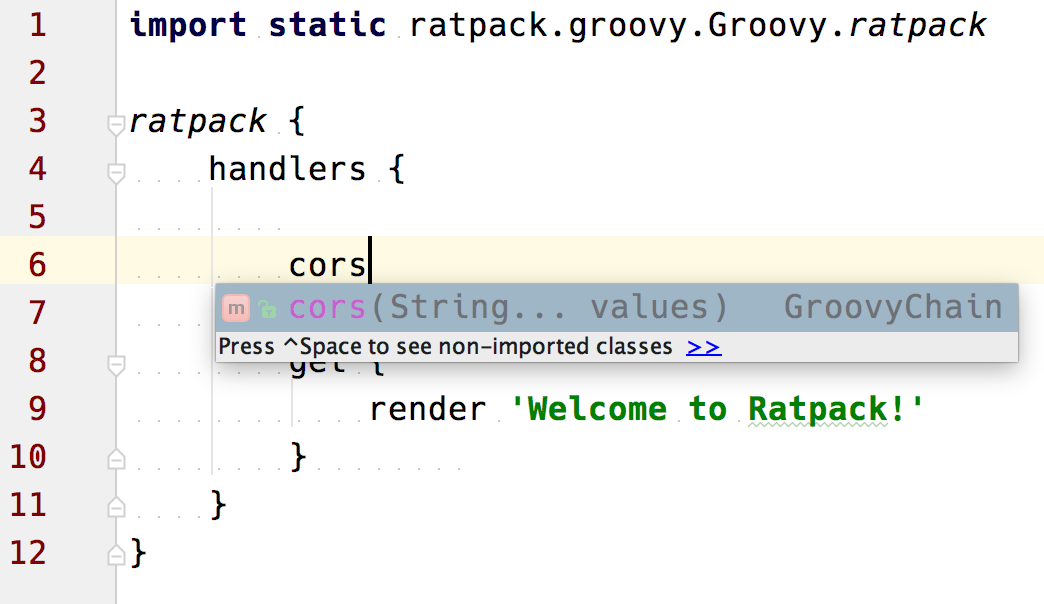The image size is (1044, 604).
Task: Click line number 9 in the gutter
Action: click(38, 408)
